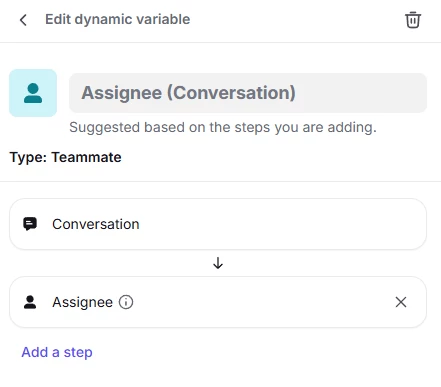Click the teal person avatar icon

[33, 93]
